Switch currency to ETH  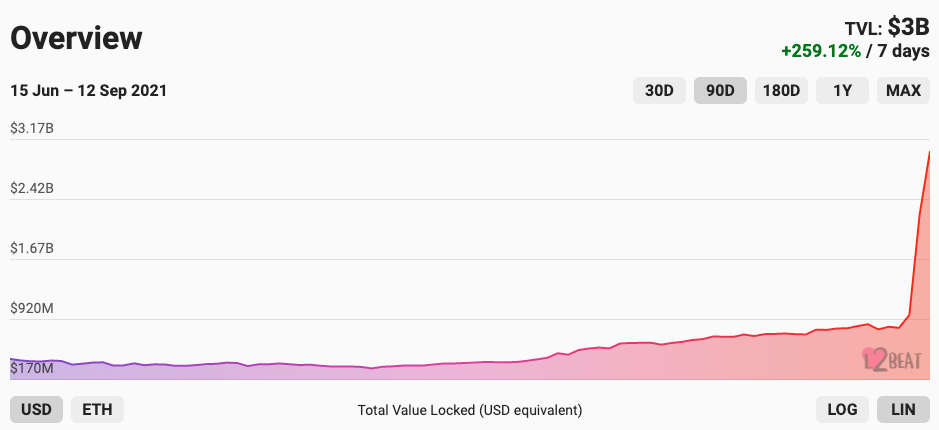(97, 410)
